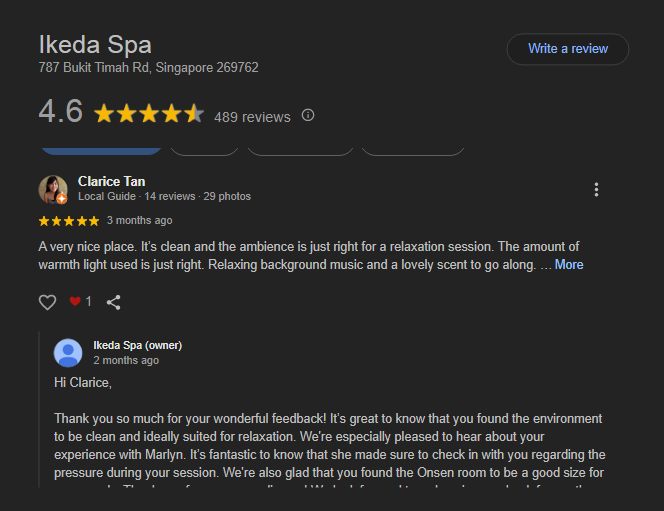Viewport: 664px width, 511px height.
Task: Open the three-dot menu on Clarice's review
Action: click(x=596, y=190)
